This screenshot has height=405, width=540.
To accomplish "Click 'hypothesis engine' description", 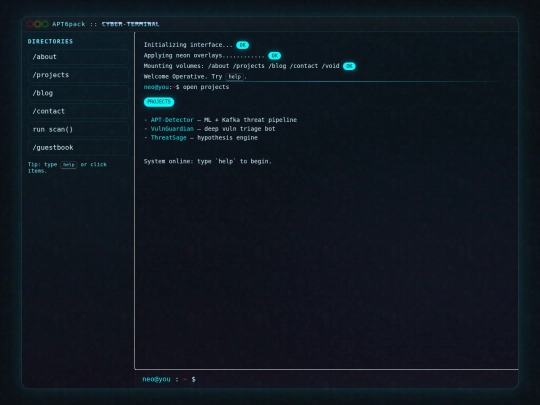I will 227,138.
